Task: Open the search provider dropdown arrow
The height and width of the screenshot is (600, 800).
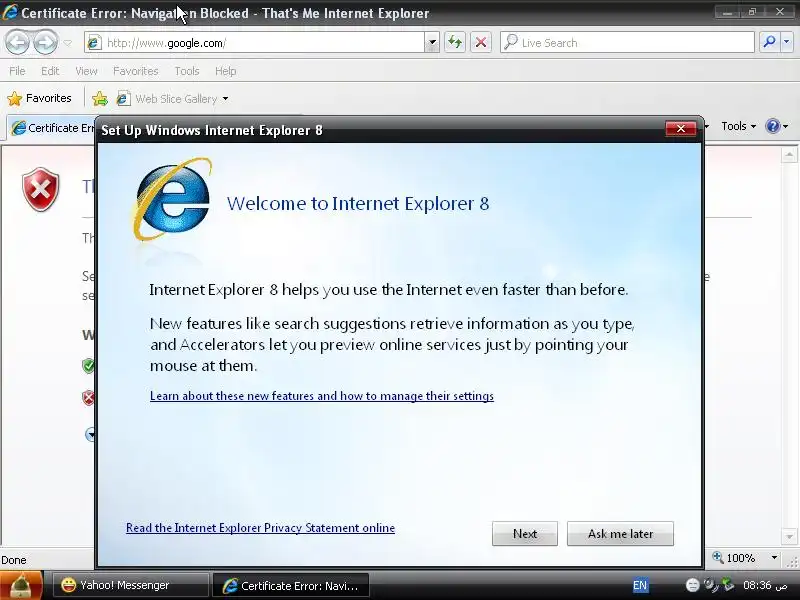Action: [x=787, y=42]
